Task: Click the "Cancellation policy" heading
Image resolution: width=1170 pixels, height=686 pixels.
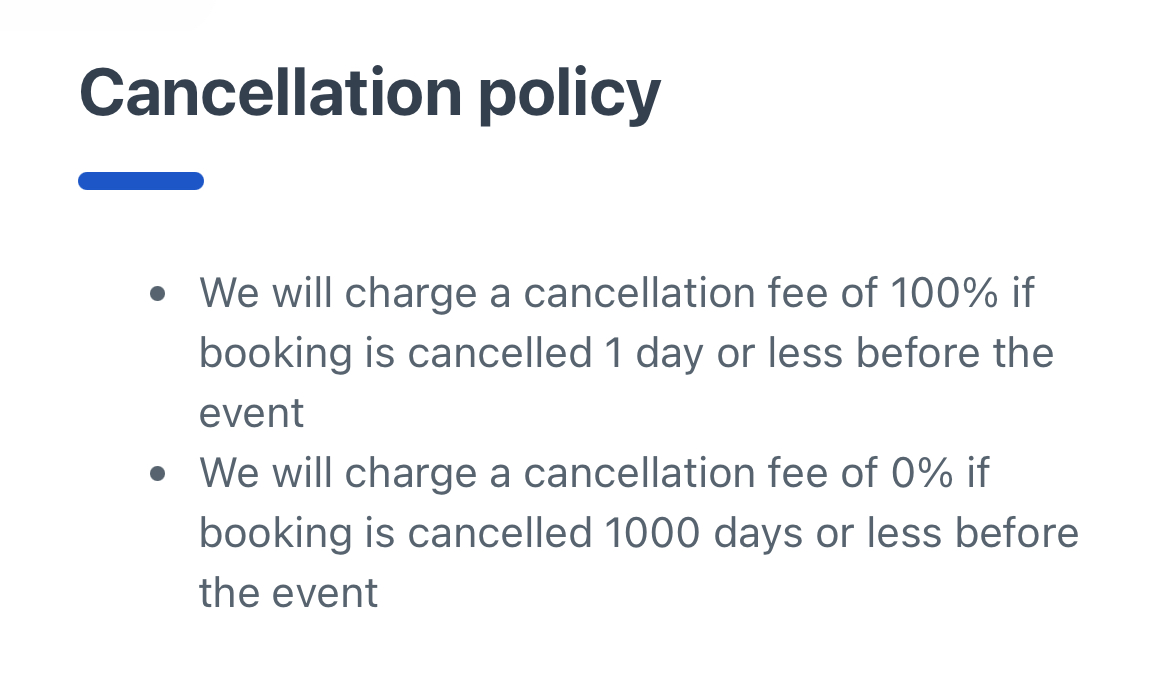Action: [369, 95]
